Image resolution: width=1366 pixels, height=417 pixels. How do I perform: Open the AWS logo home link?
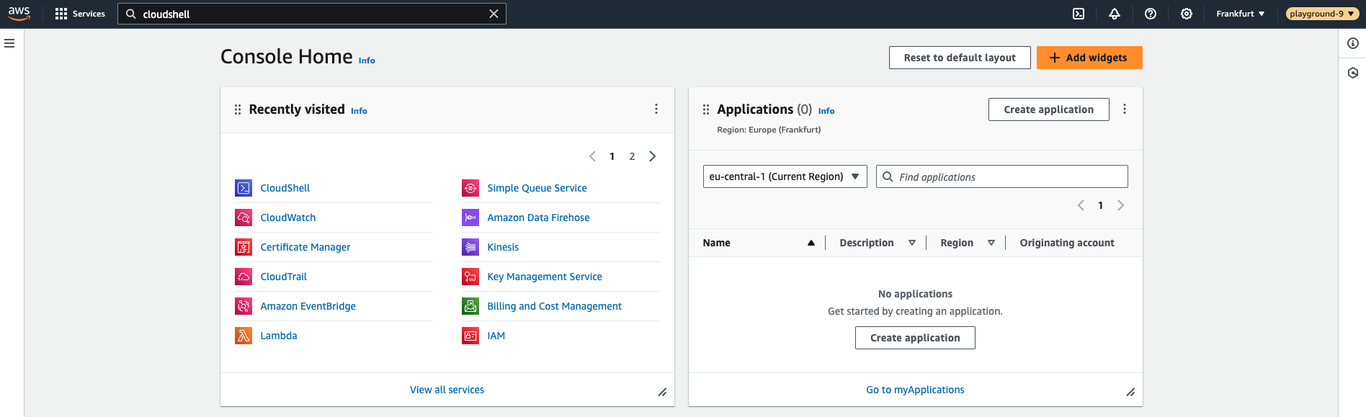[20, 14]
